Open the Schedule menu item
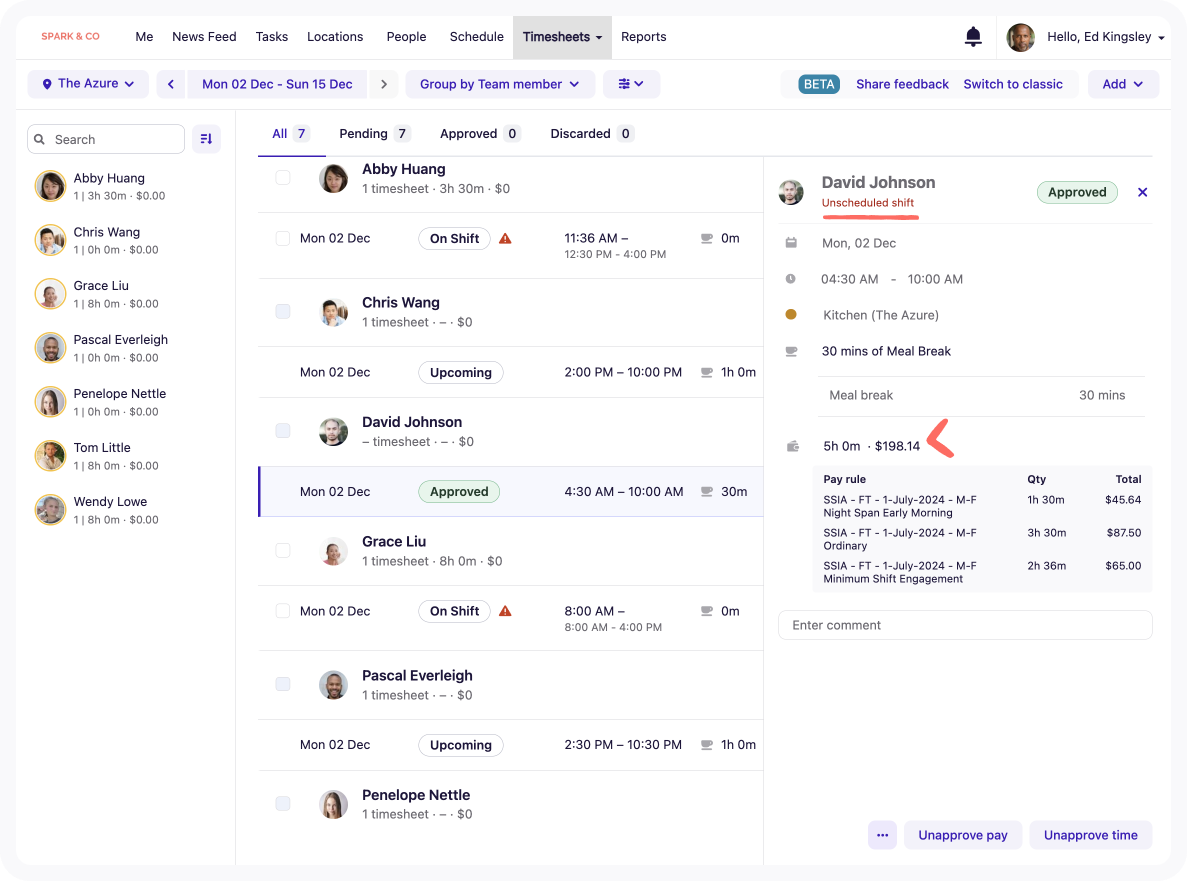 476,36
